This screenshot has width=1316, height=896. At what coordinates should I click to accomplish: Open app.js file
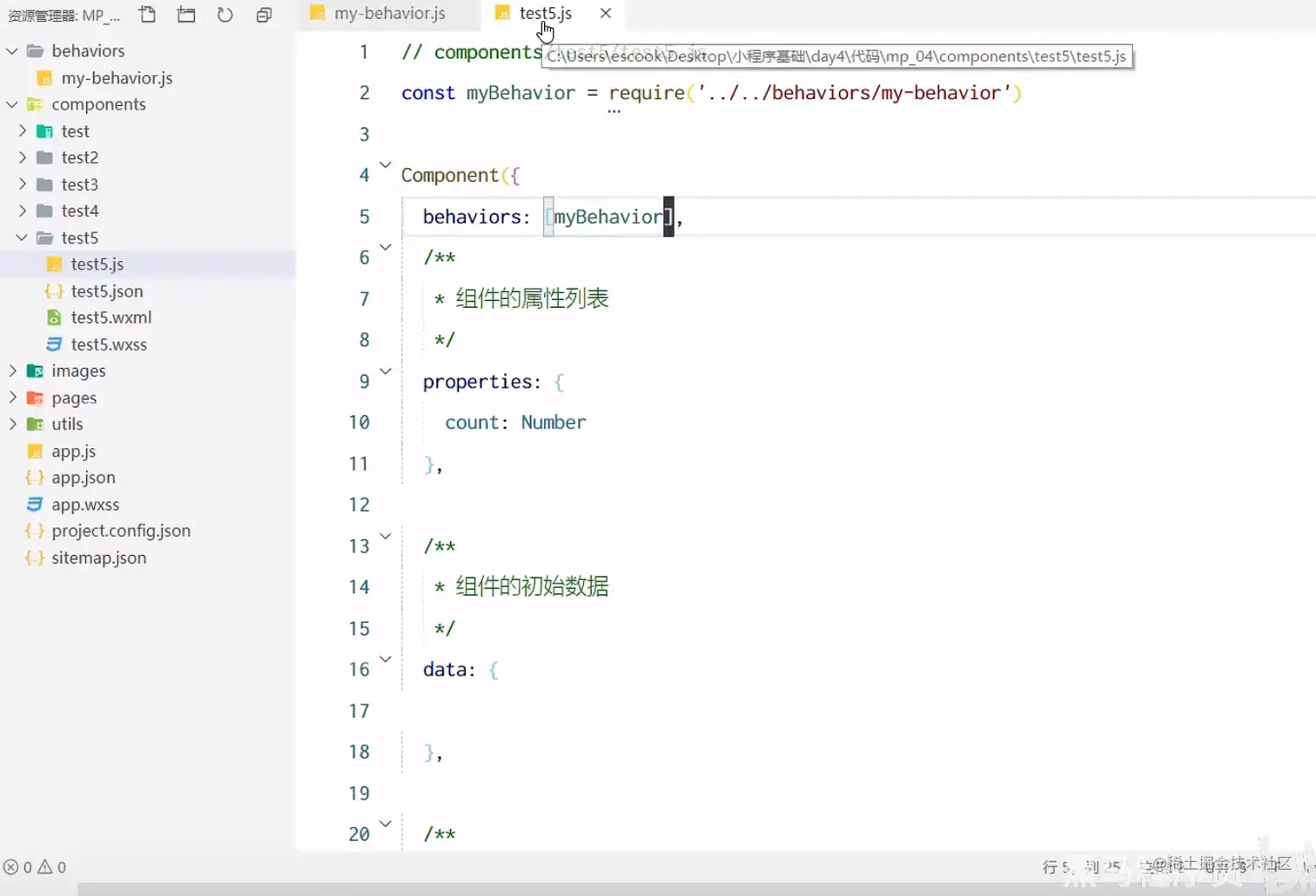pos(73,451)
